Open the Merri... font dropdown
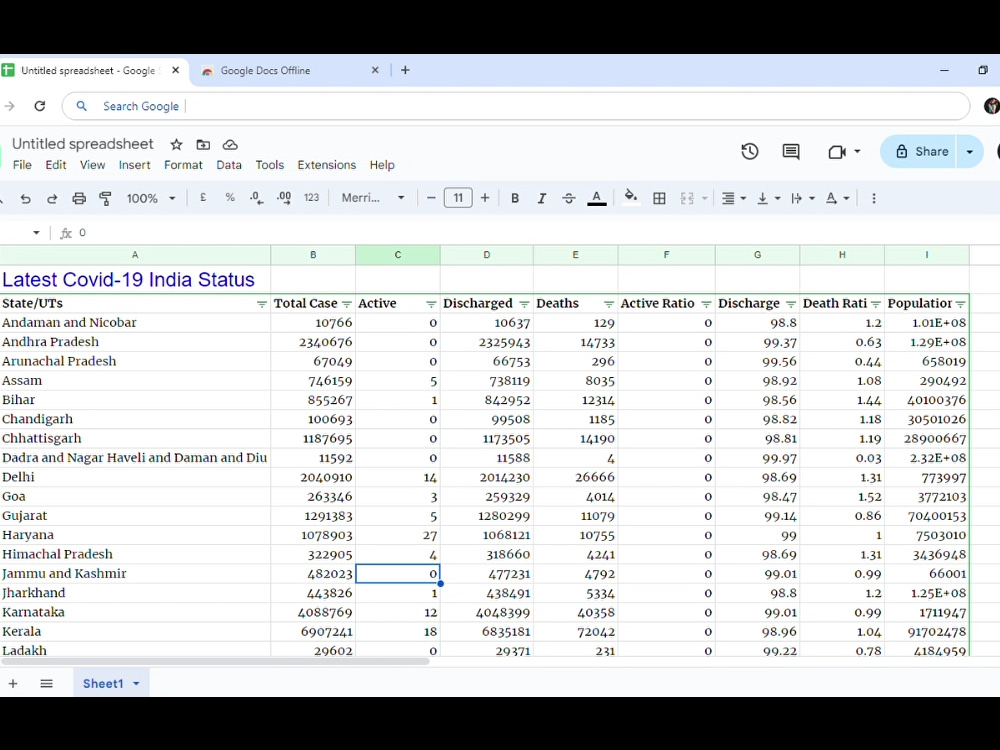 pos(373,198)
